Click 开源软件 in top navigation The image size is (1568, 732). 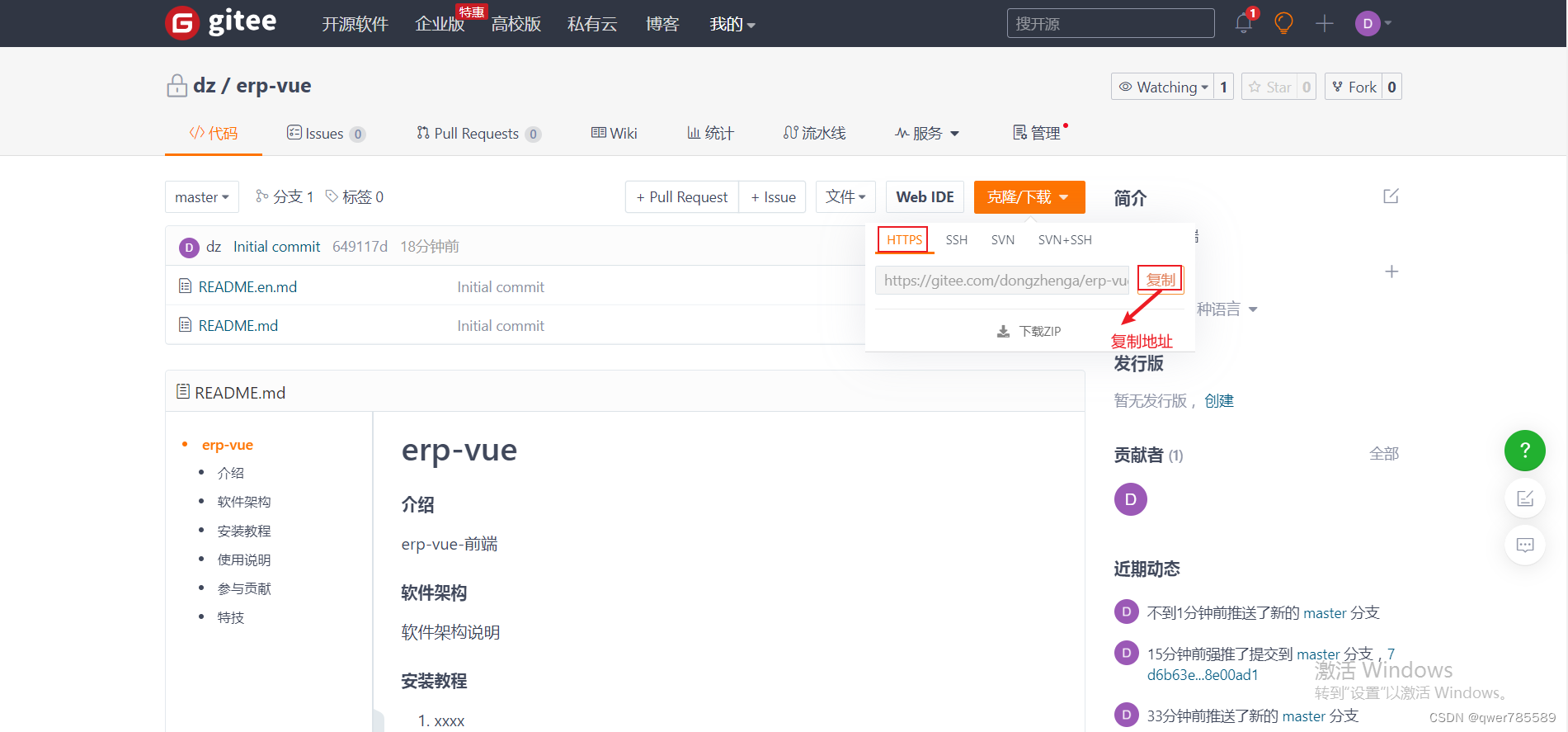coord(355,24)
